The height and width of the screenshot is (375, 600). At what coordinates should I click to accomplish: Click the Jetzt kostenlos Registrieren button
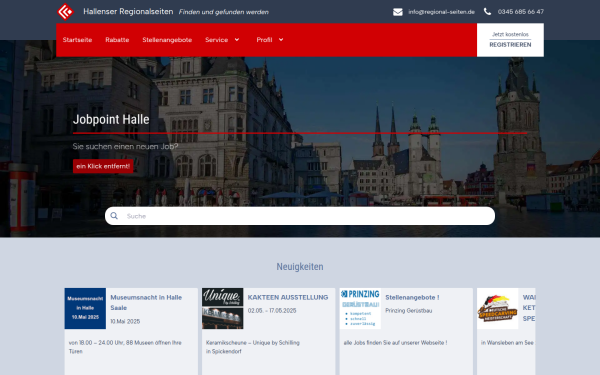(x=510, y=40)
